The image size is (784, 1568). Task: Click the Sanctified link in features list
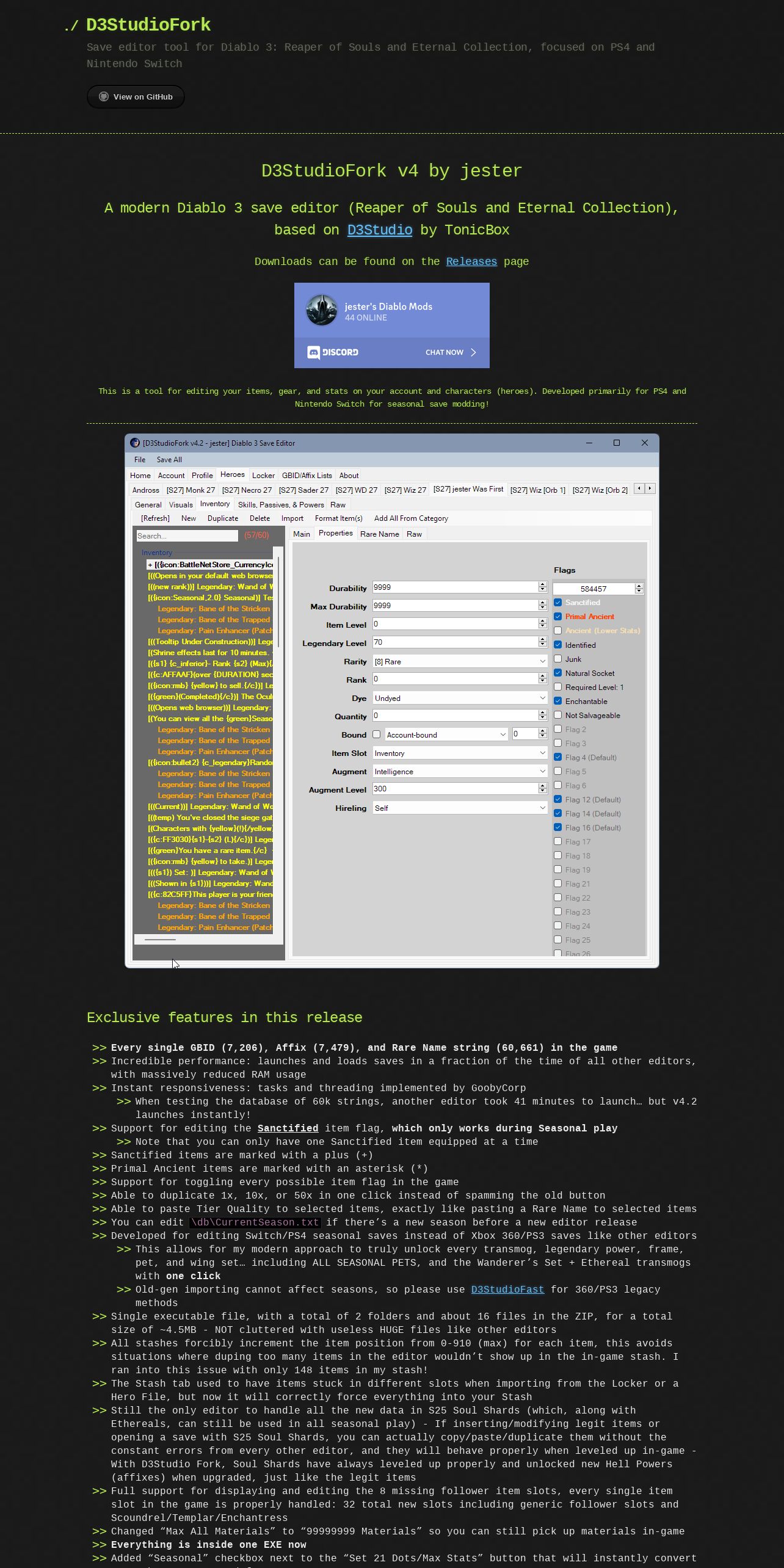[288, 1128]
